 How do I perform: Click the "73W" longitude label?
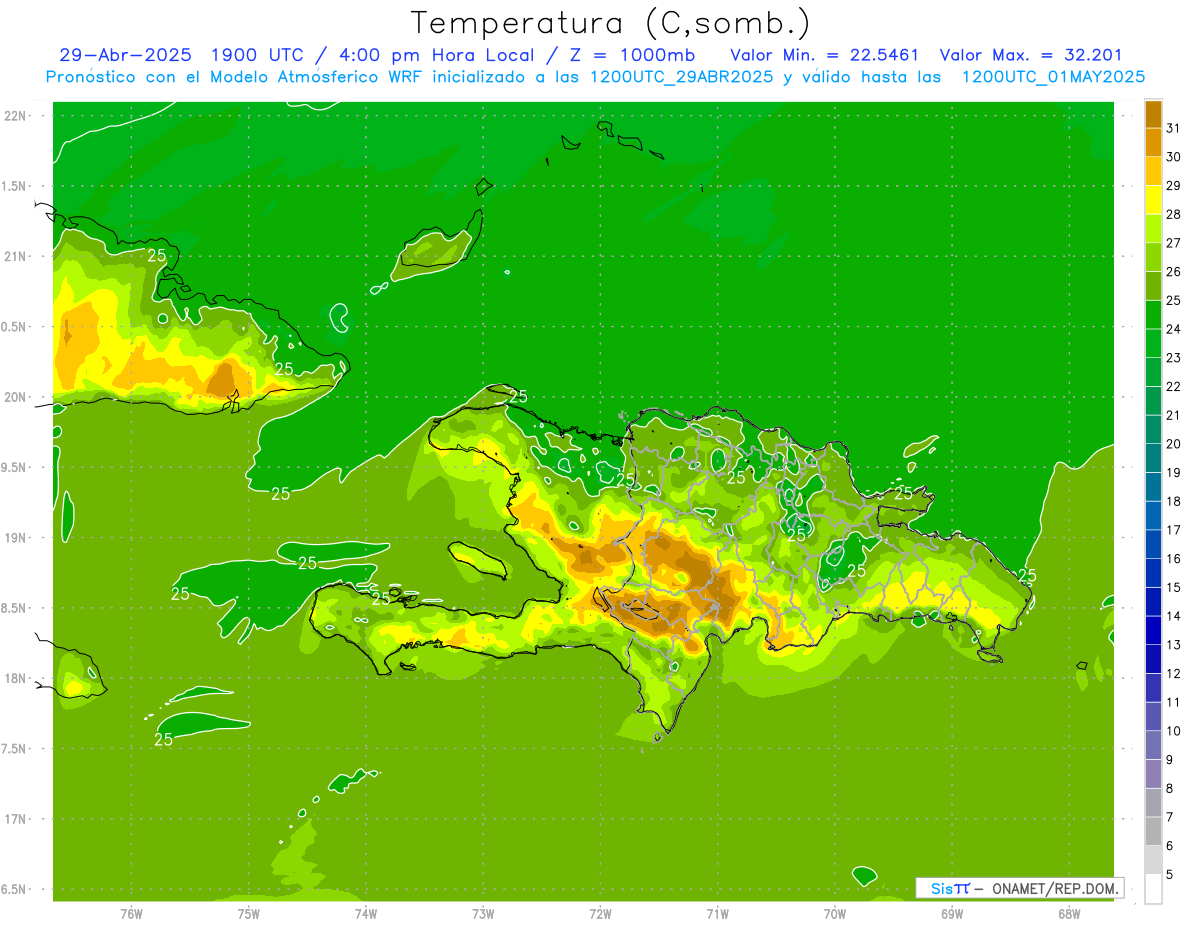coord(483,913)
